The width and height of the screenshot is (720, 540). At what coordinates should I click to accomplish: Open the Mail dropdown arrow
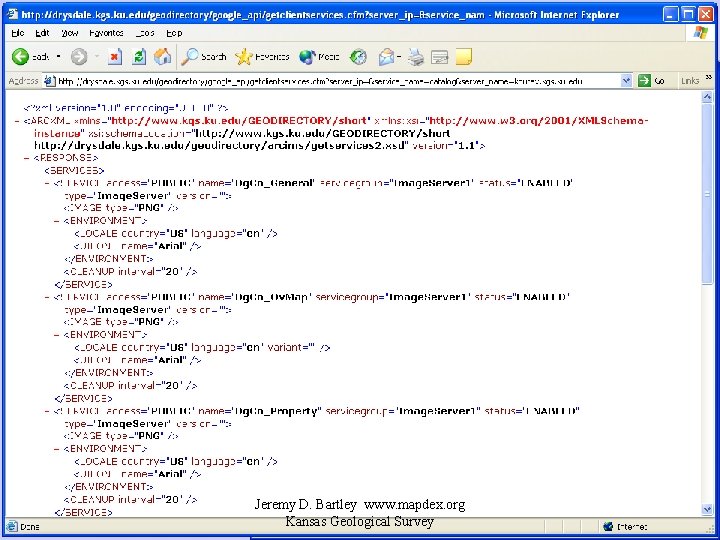(399, 57)
